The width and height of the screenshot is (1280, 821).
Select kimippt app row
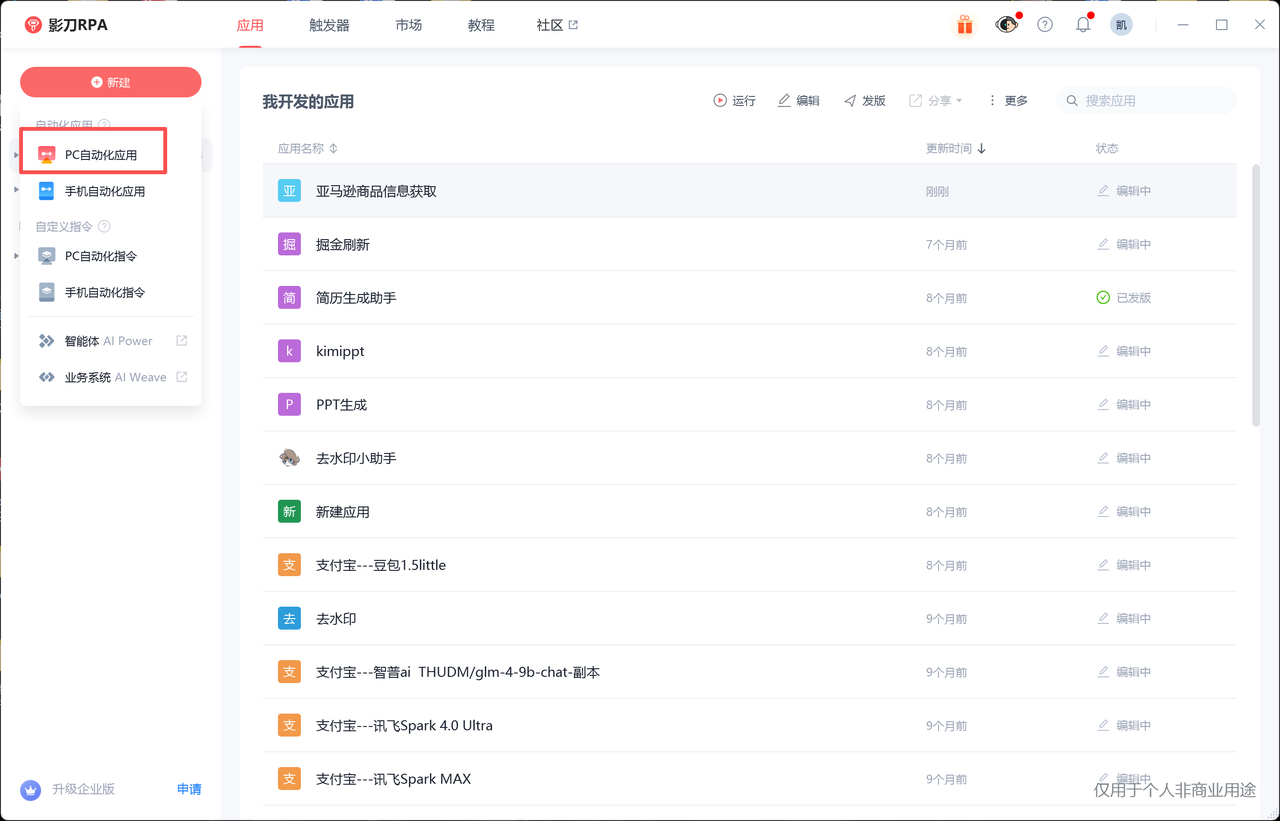749,351
